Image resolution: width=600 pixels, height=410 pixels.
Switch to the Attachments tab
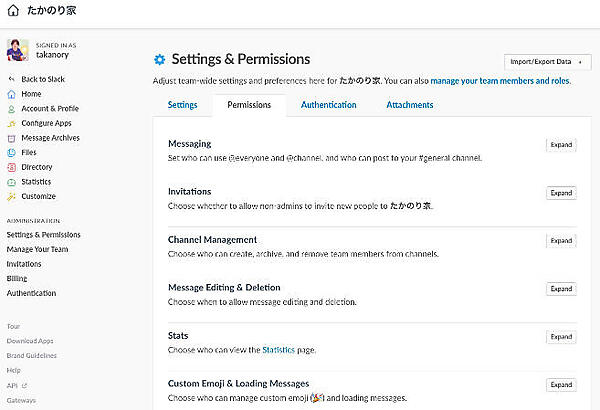point(409,105)
